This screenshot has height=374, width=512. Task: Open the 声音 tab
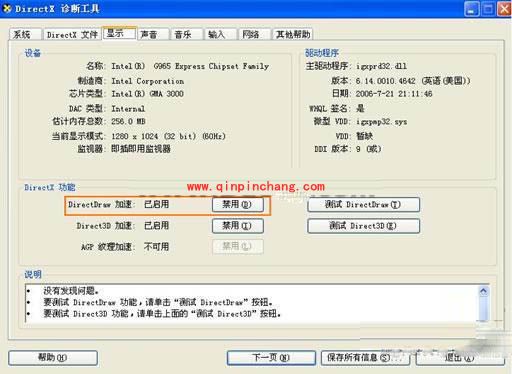point(153,34)
